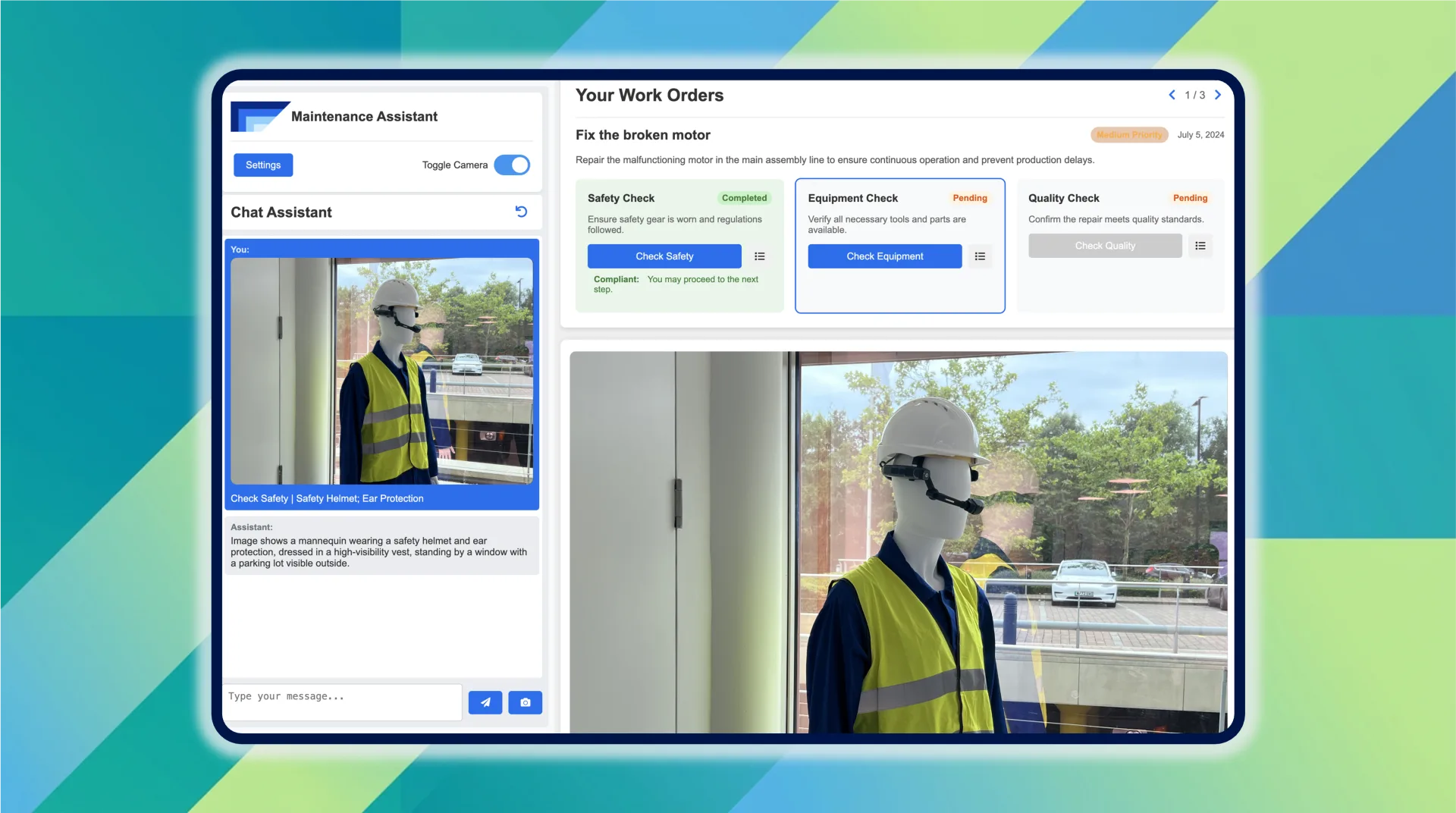Click Pending badge on Equipment Check
The height and width of the screenshot is (813, 1456).
(970, 198)
